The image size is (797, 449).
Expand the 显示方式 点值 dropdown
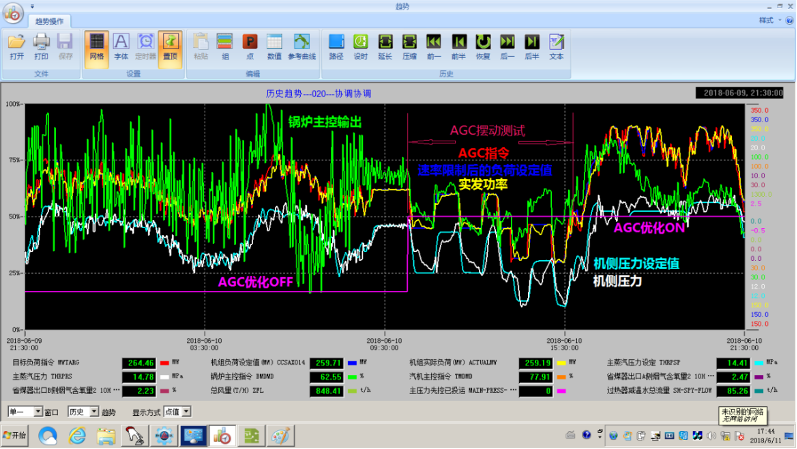178,411
